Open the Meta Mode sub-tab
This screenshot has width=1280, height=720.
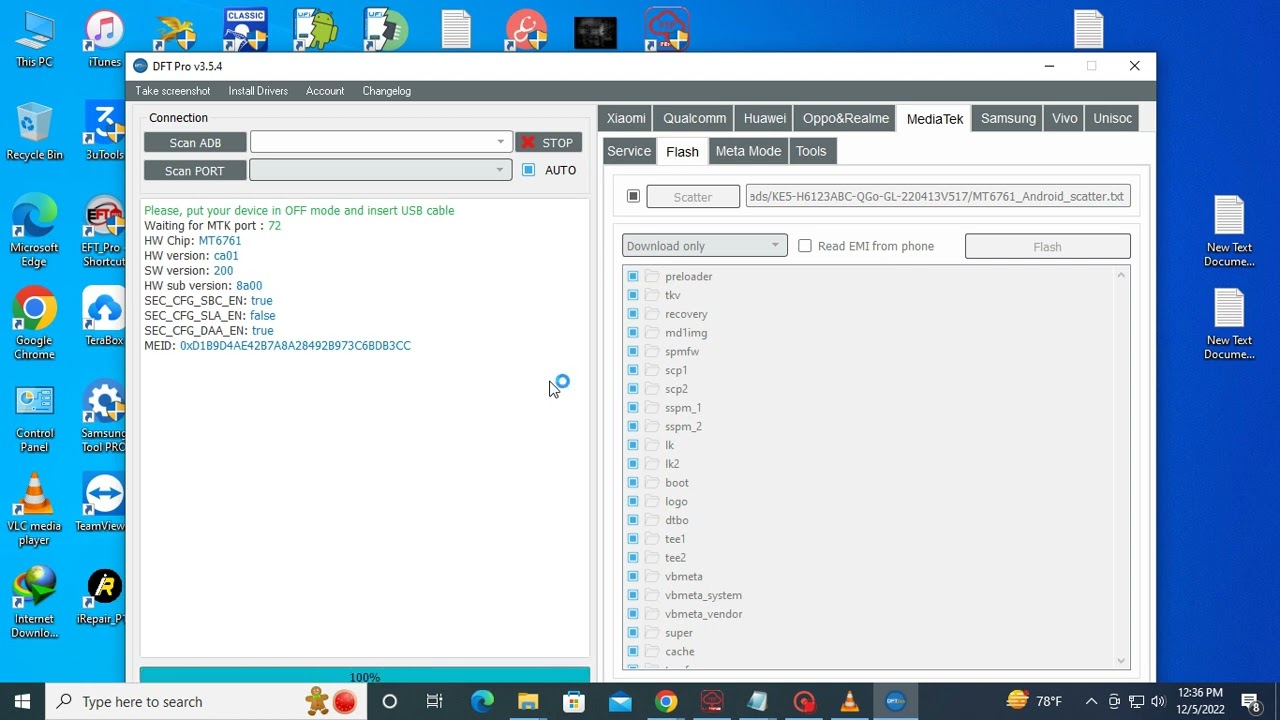click(x=748, y=151)
